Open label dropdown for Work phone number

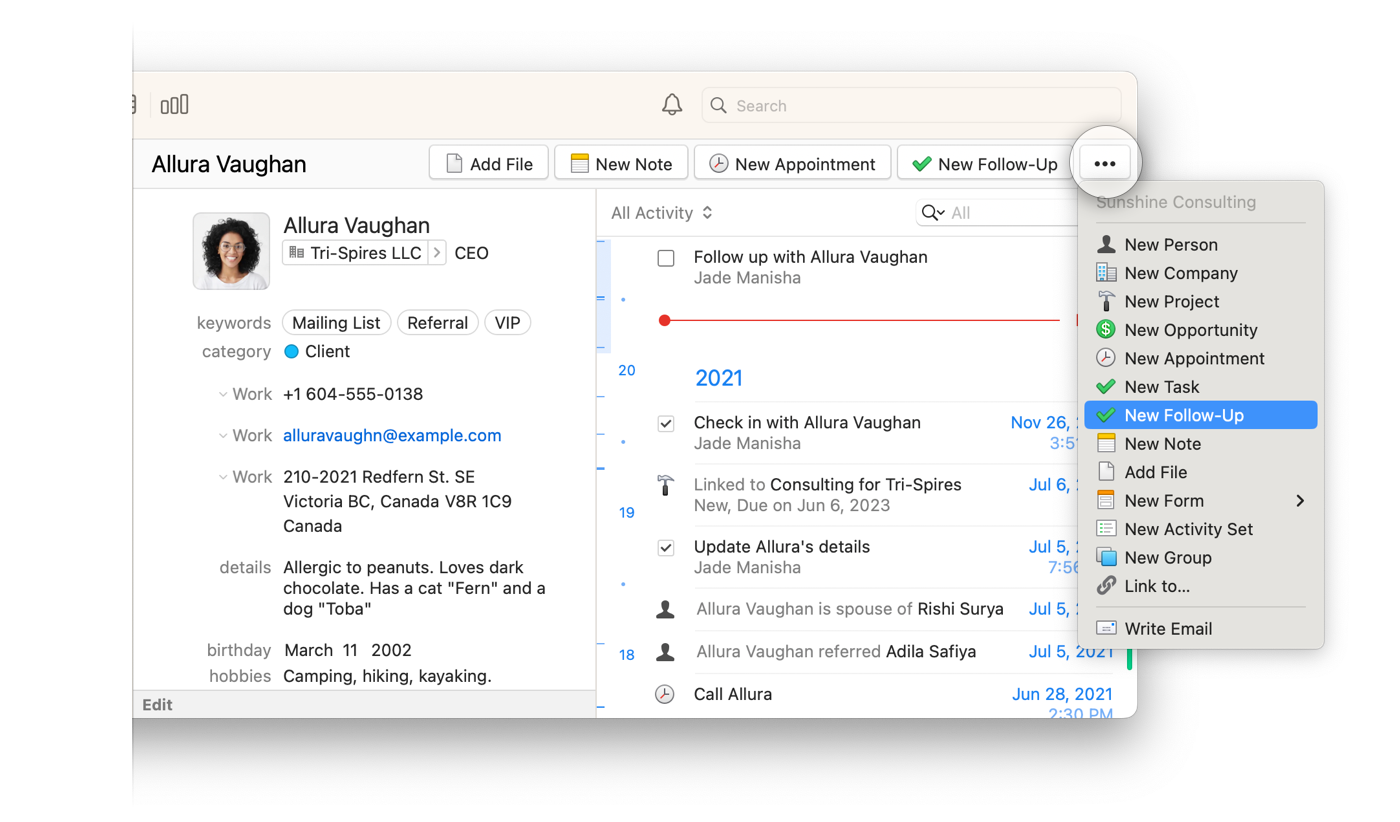[x=223, y=394]
